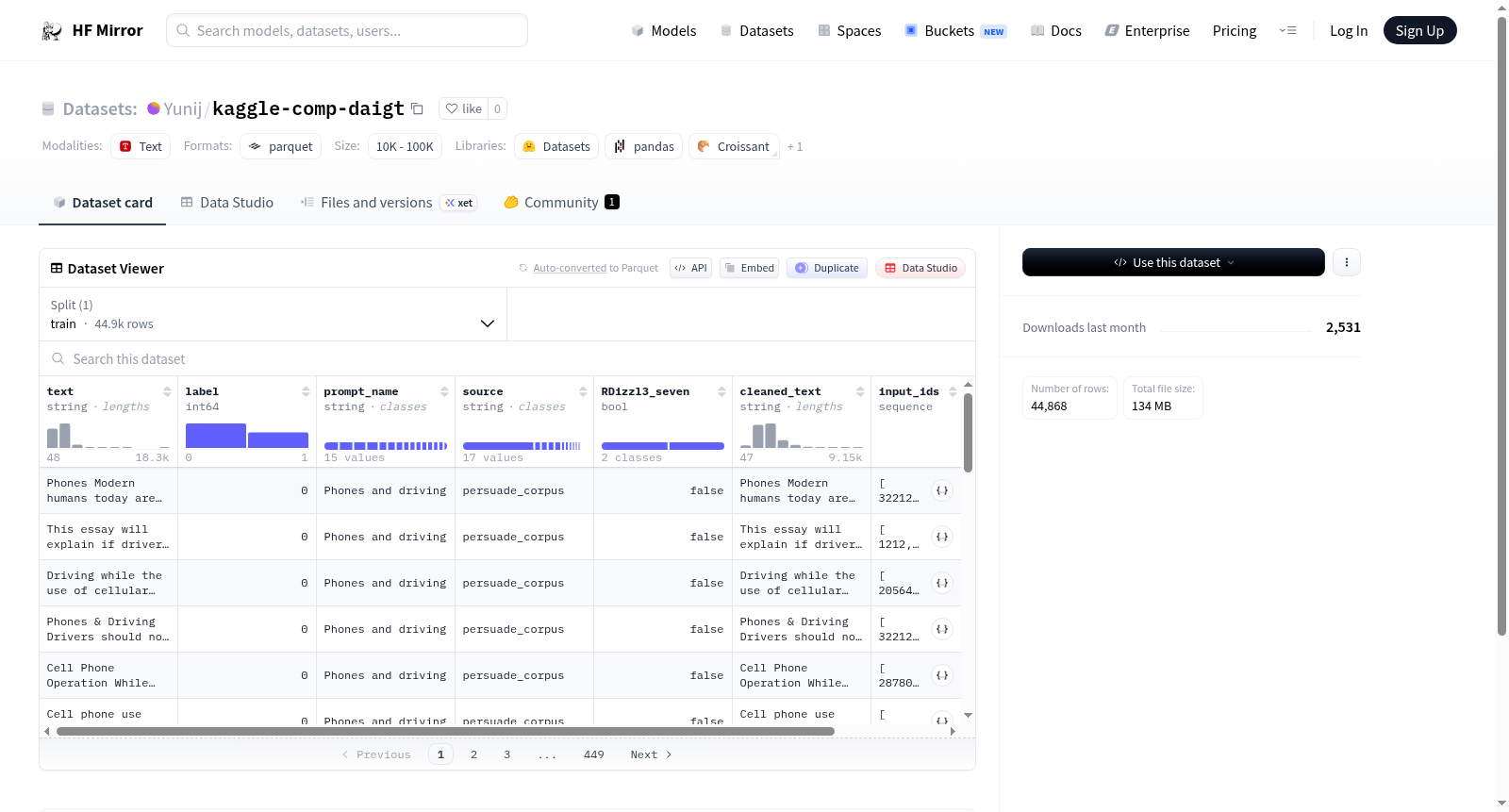Select the Dataset card tab
This screenshot has width=1509, height=812.
tap(103, 203)
